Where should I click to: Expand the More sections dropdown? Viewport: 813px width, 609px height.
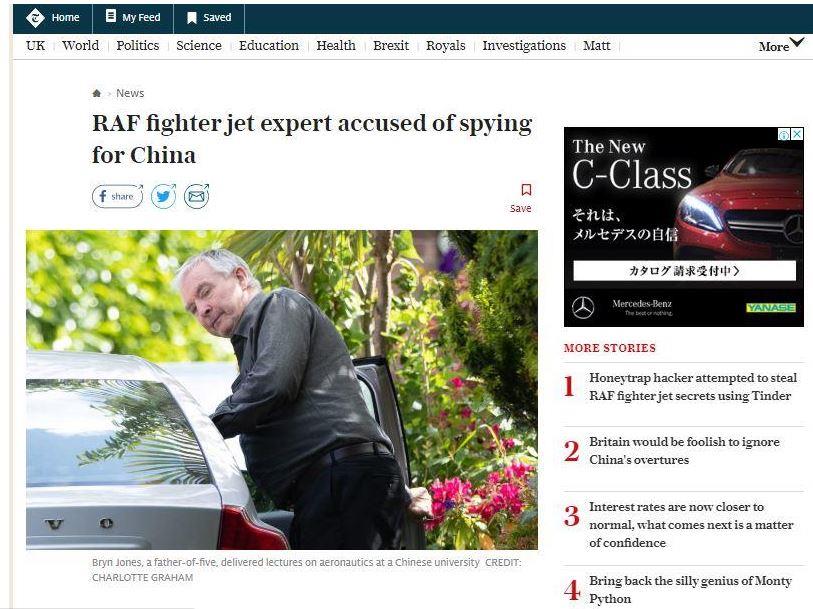pos(781,45)
